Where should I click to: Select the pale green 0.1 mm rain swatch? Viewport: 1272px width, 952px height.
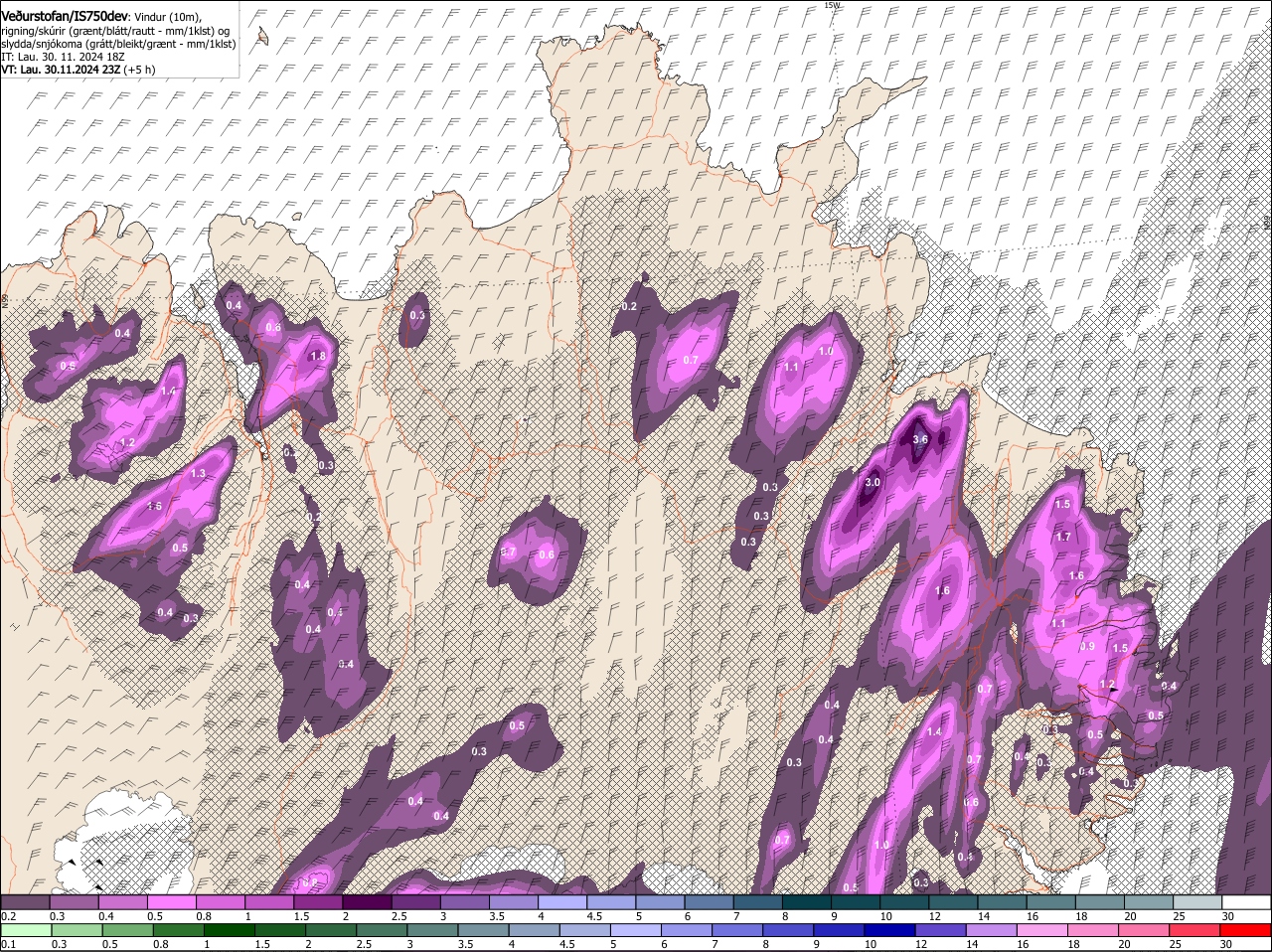tap(25, 930)
